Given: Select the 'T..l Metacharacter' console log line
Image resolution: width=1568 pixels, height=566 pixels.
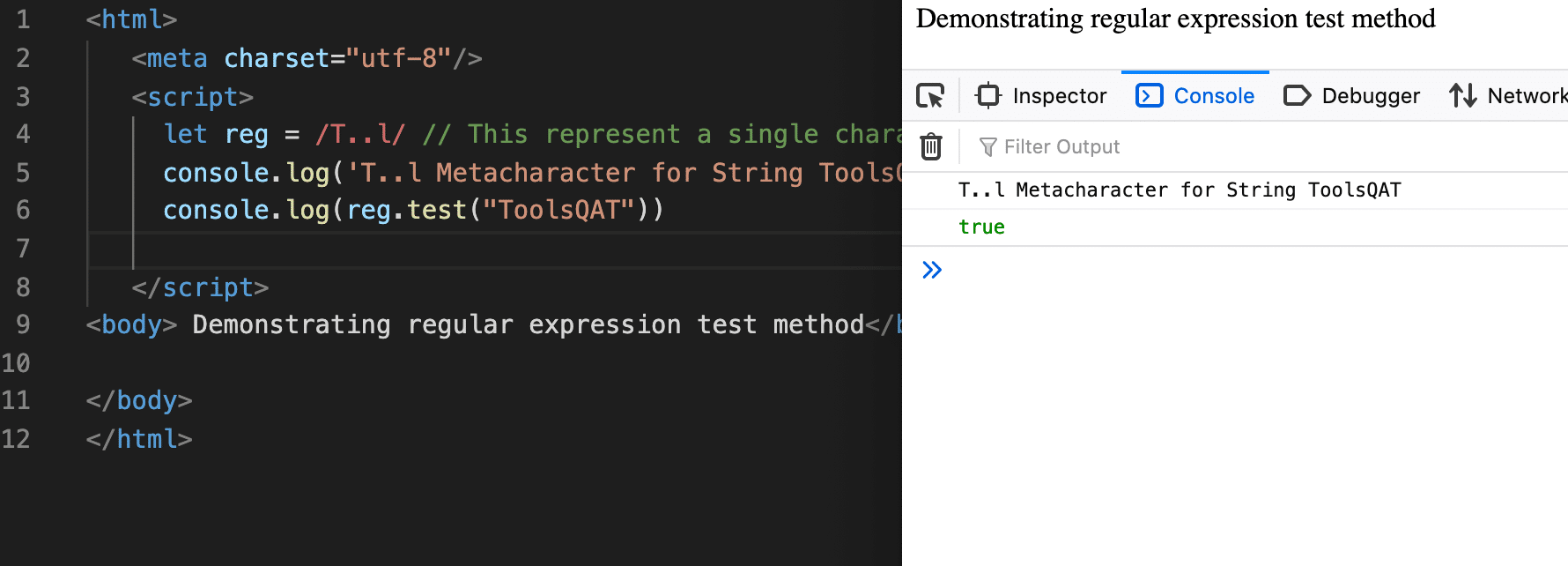Looking at the screenshot, I should point(1180,190).
